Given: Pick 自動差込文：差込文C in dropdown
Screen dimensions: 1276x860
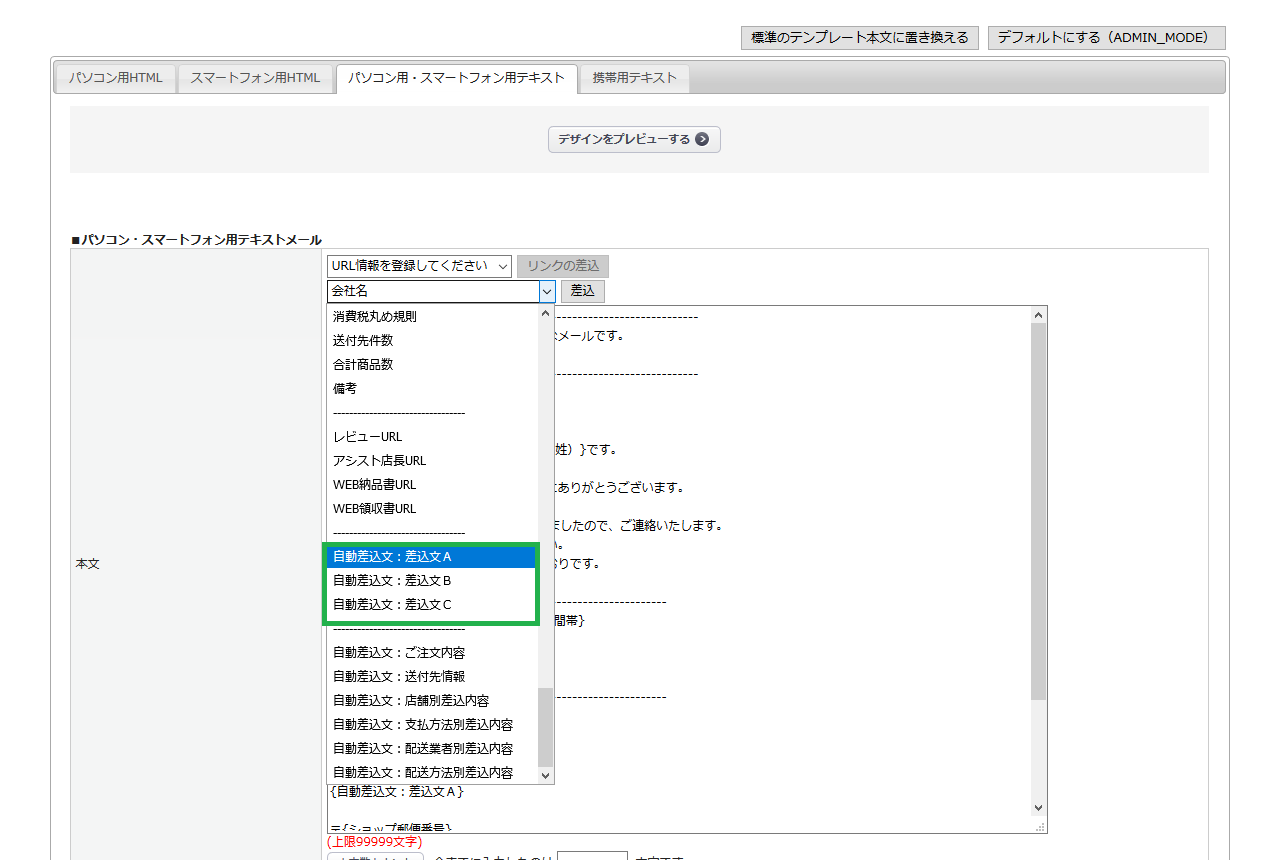Looking at the screenshot, I should (392, 605).
